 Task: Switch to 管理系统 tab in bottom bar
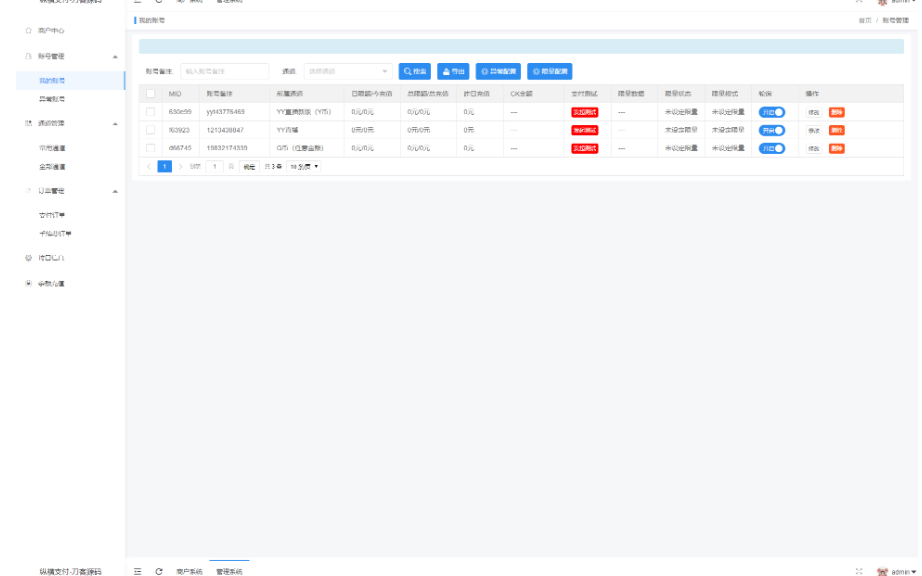[x=228, y=571]
